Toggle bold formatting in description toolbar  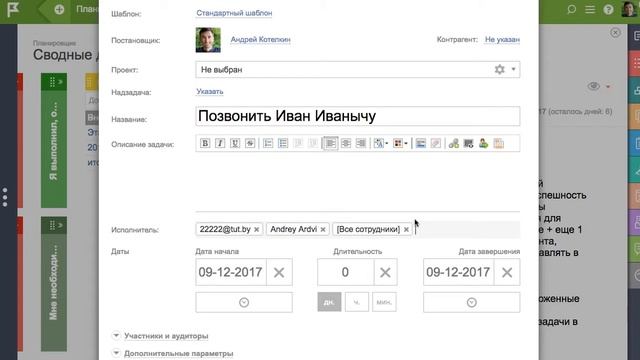(x=205, y=143)
